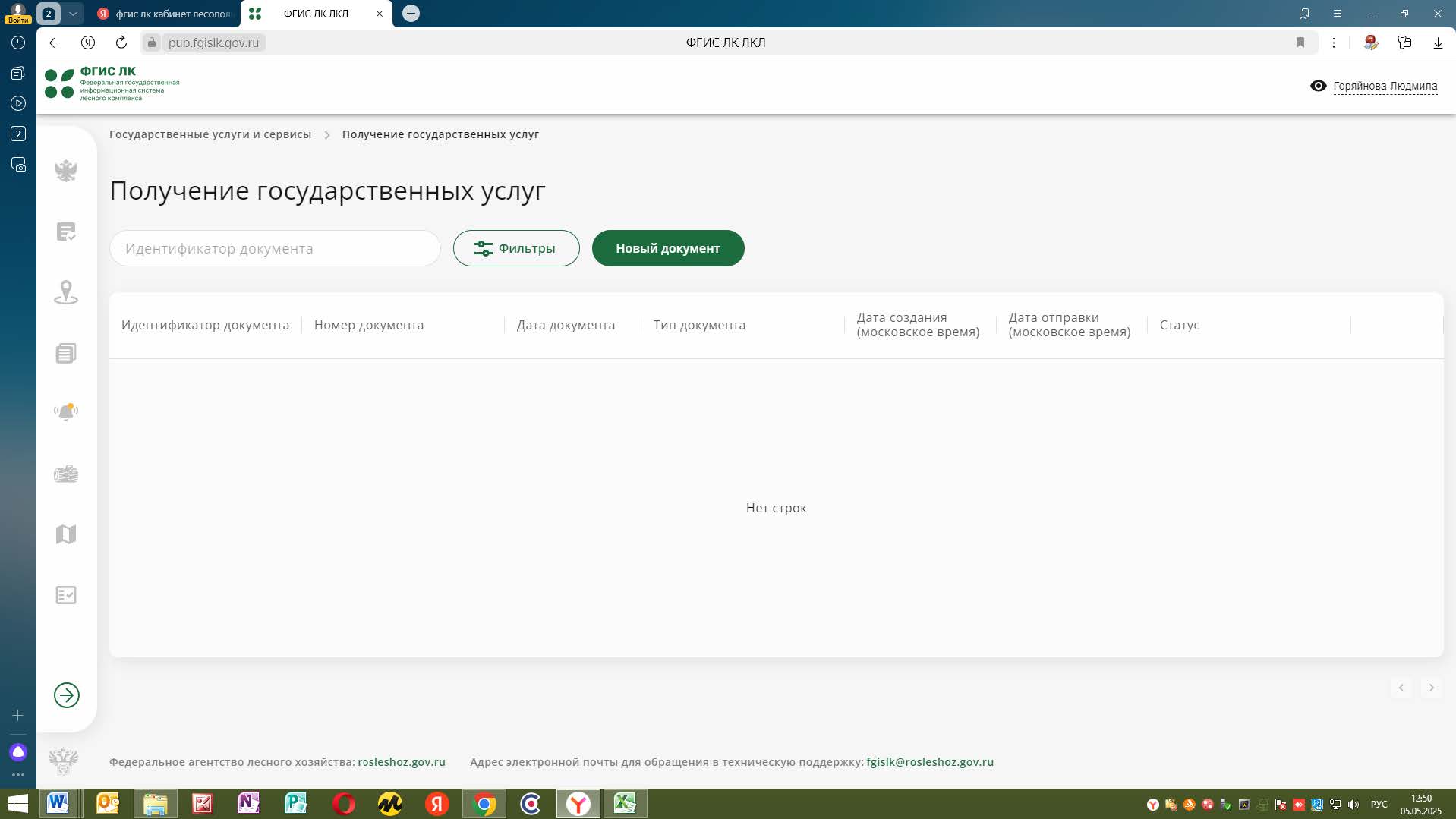Open Excel from the taskbar
Image resolution: width=1456 pixels, height=819 pixels.
tap(625, 804)
